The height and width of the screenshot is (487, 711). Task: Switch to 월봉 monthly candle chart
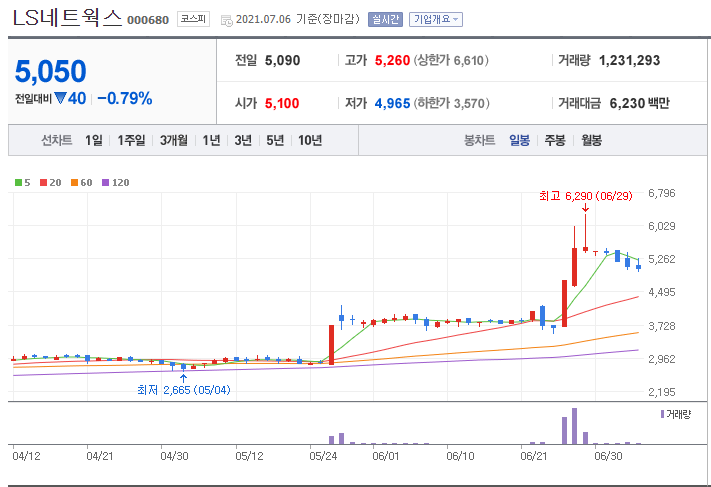pyautogui.click(x=591, y=140)
